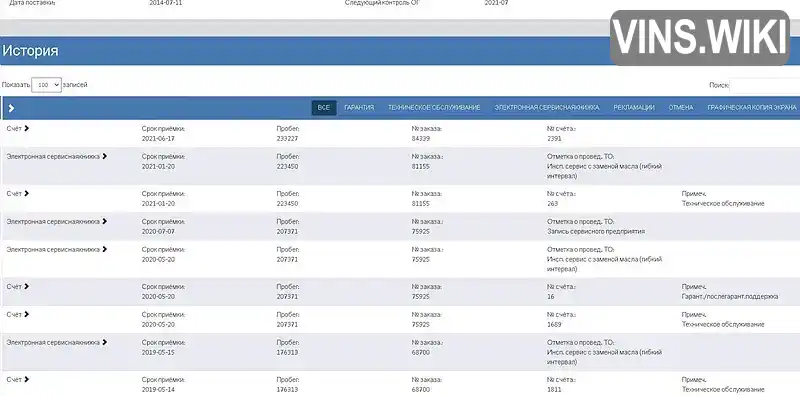800x396 pixels.
Task: Click the Показать label
Action: click(16, 85)
